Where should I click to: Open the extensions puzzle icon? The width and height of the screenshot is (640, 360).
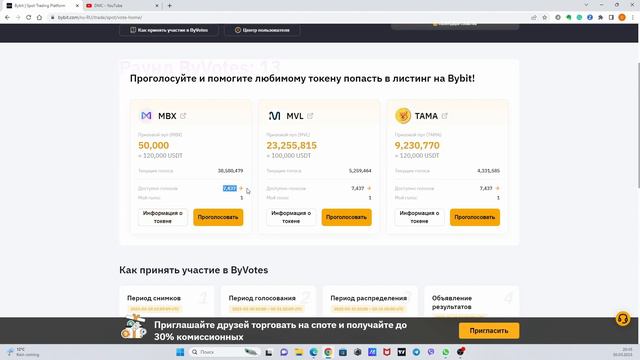(600, 18)
